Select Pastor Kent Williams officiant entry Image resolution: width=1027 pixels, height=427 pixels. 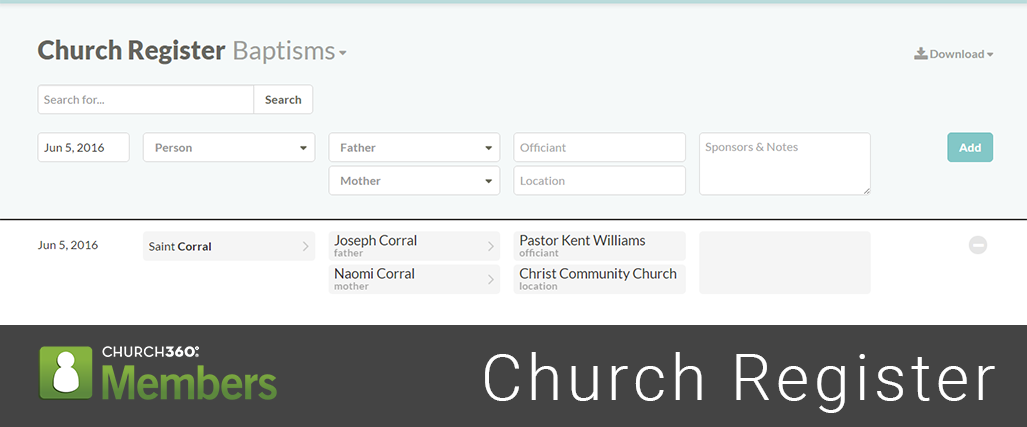[599, 246]
